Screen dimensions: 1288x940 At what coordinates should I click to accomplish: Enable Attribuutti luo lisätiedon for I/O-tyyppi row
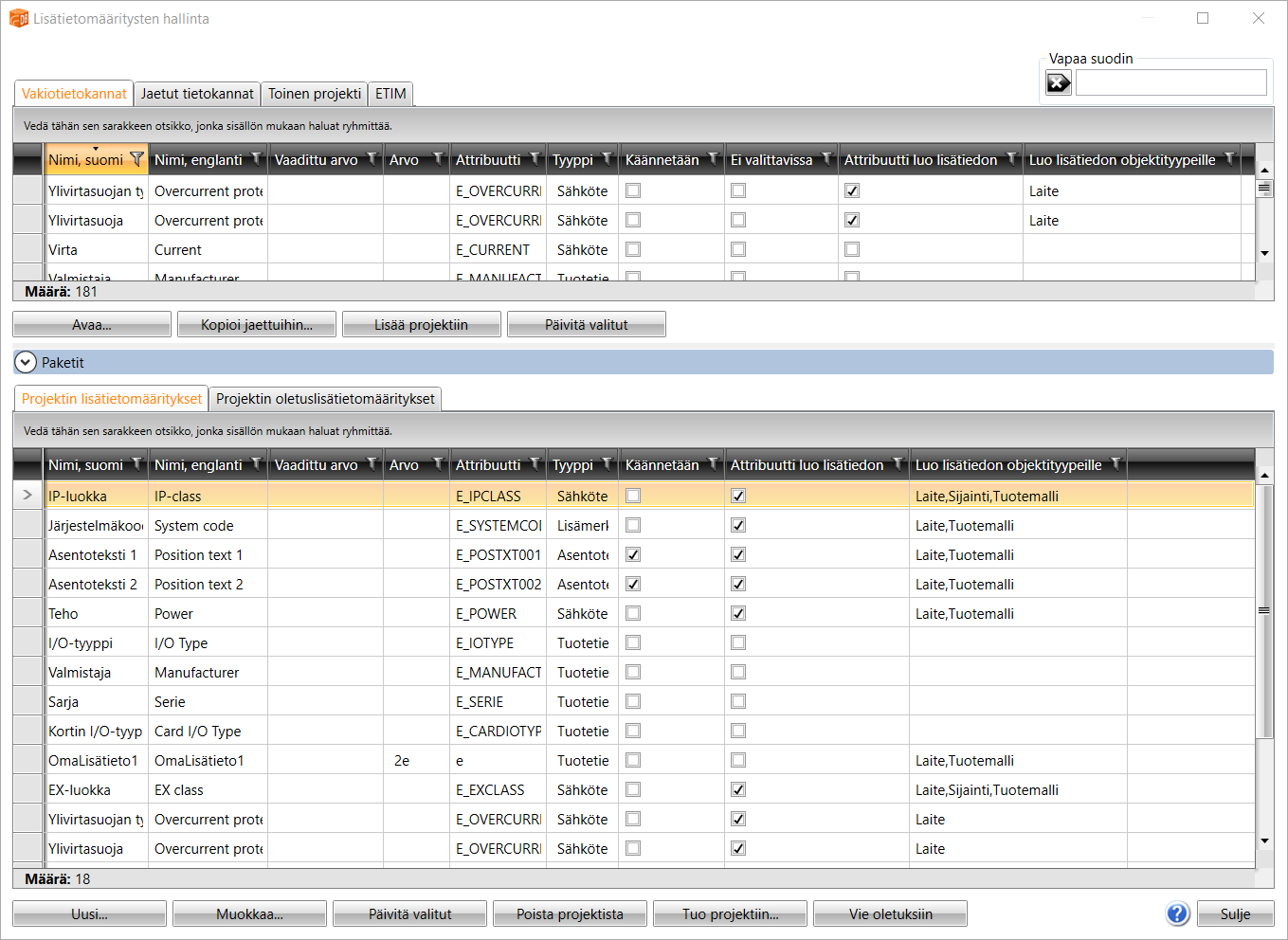click(x=738, y=642)
